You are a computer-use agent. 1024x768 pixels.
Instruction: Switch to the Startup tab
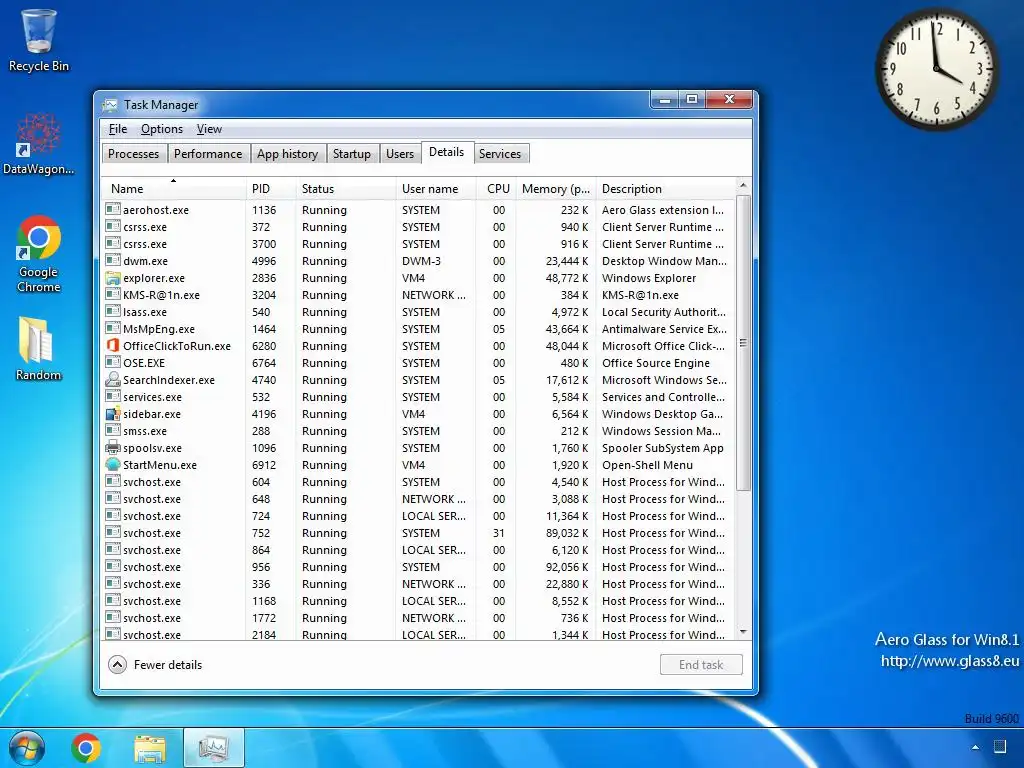click(x=351, y=153)
